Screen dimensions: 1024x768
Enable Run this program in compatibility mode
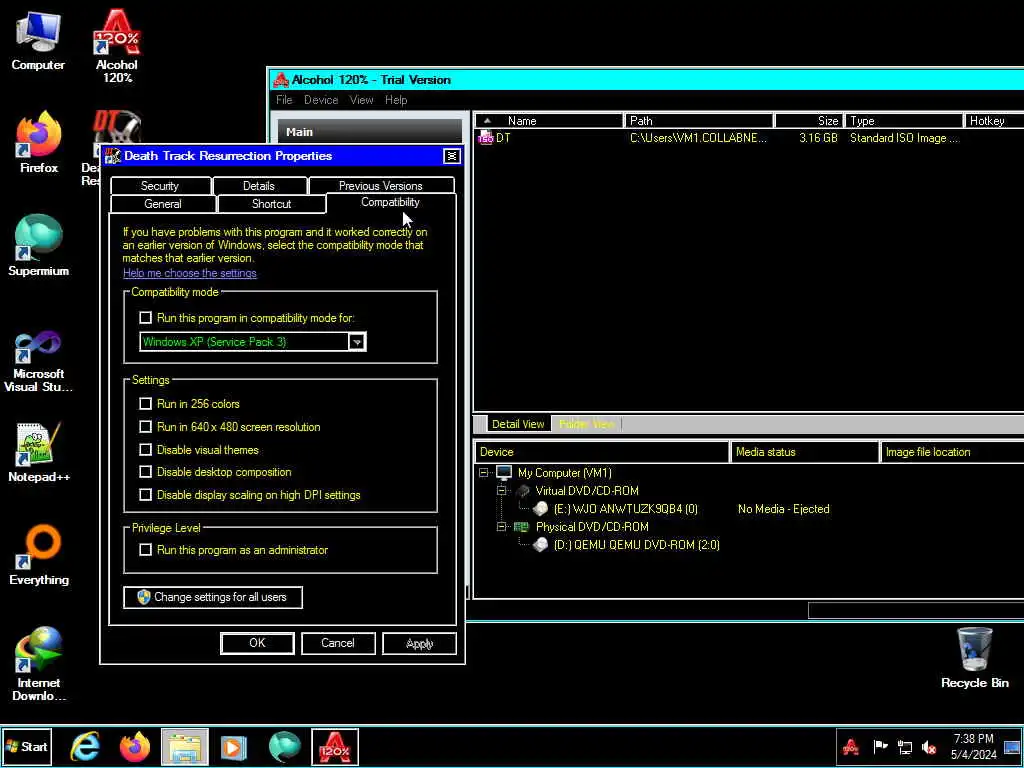coord(146,318)
